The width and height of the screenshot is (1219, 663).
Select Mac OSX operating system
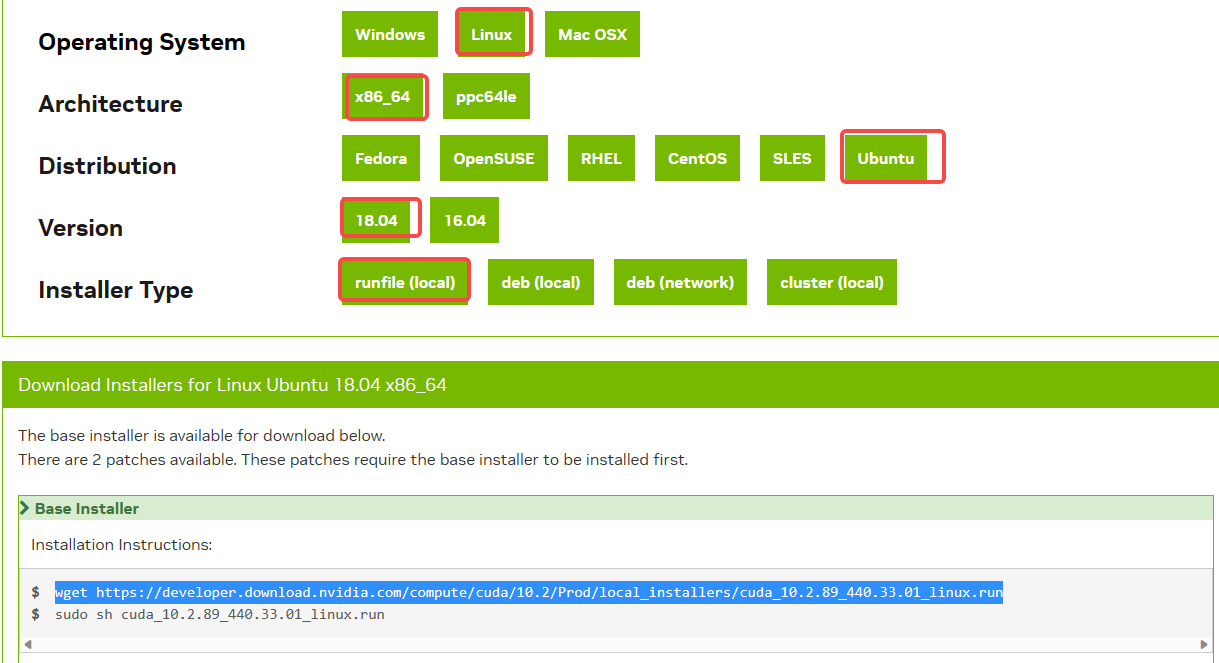click(592, 34)
